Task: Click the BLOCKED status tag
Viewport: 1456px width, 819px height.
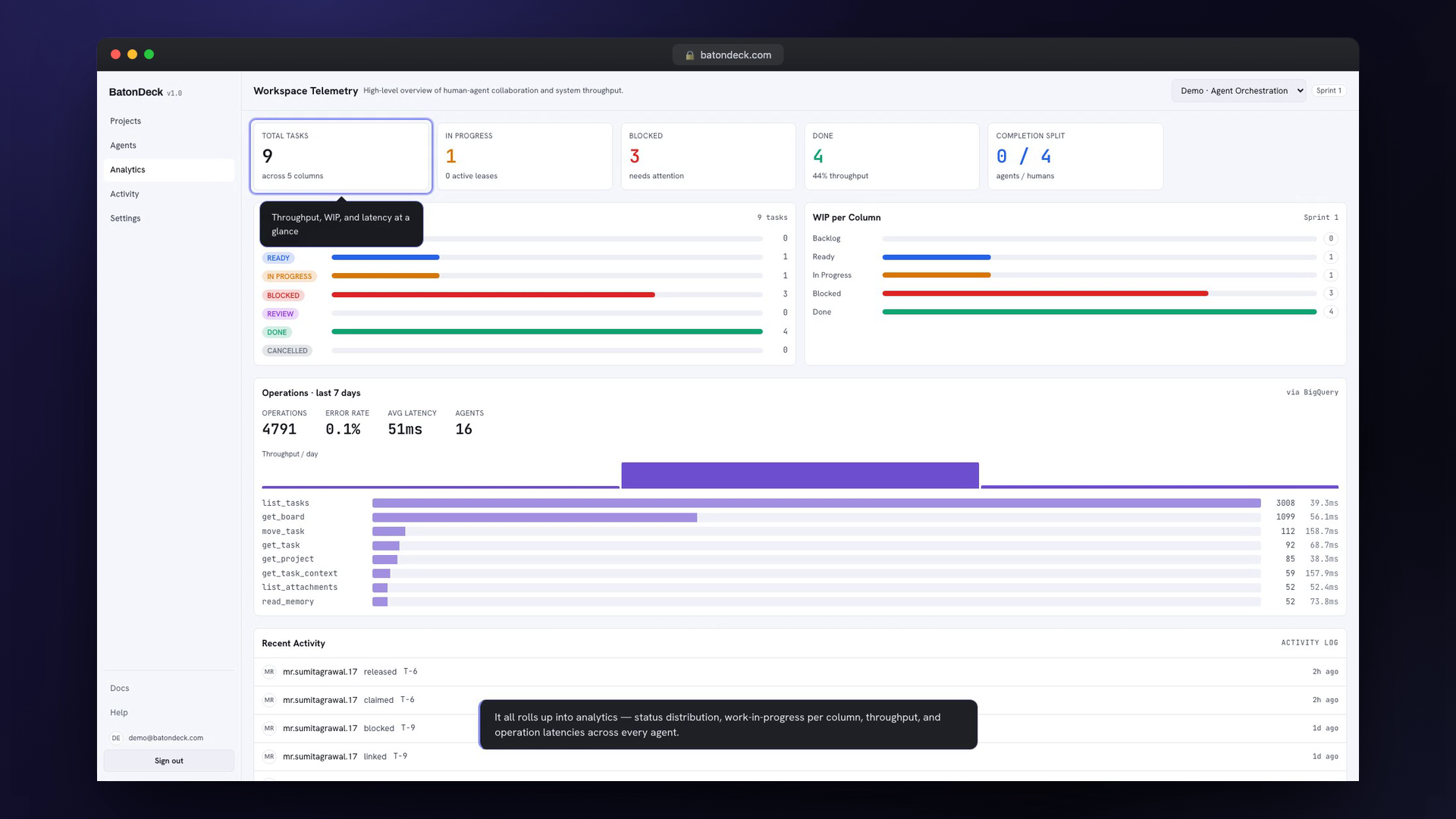Action: [283, 296]
